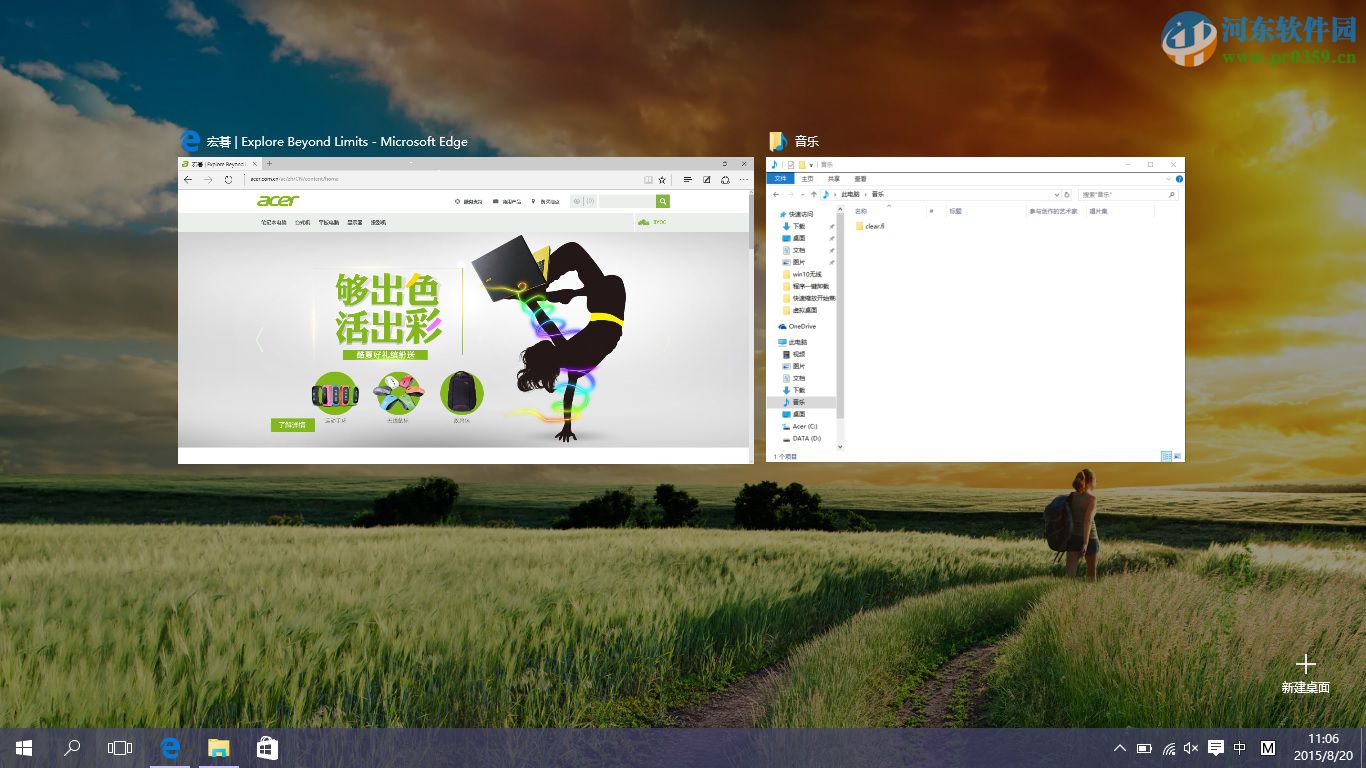
Task: Click the 了解详情 banner button
Action: (293, 425)
